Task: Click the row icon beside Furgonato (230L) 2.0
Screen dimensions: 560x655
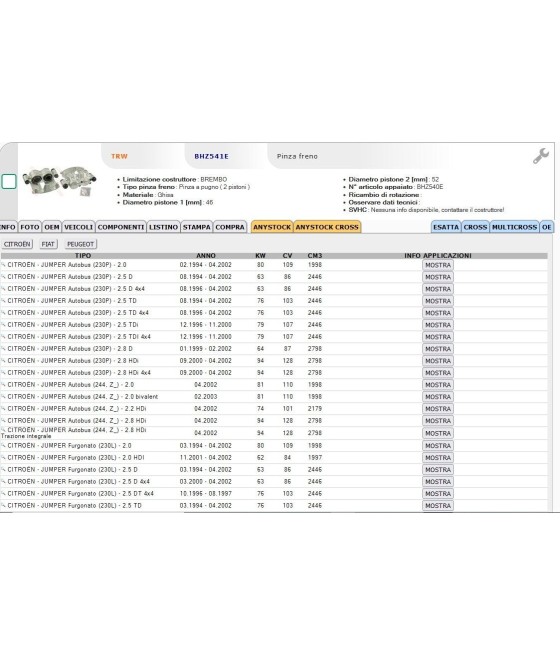Action: click(3, 446)
